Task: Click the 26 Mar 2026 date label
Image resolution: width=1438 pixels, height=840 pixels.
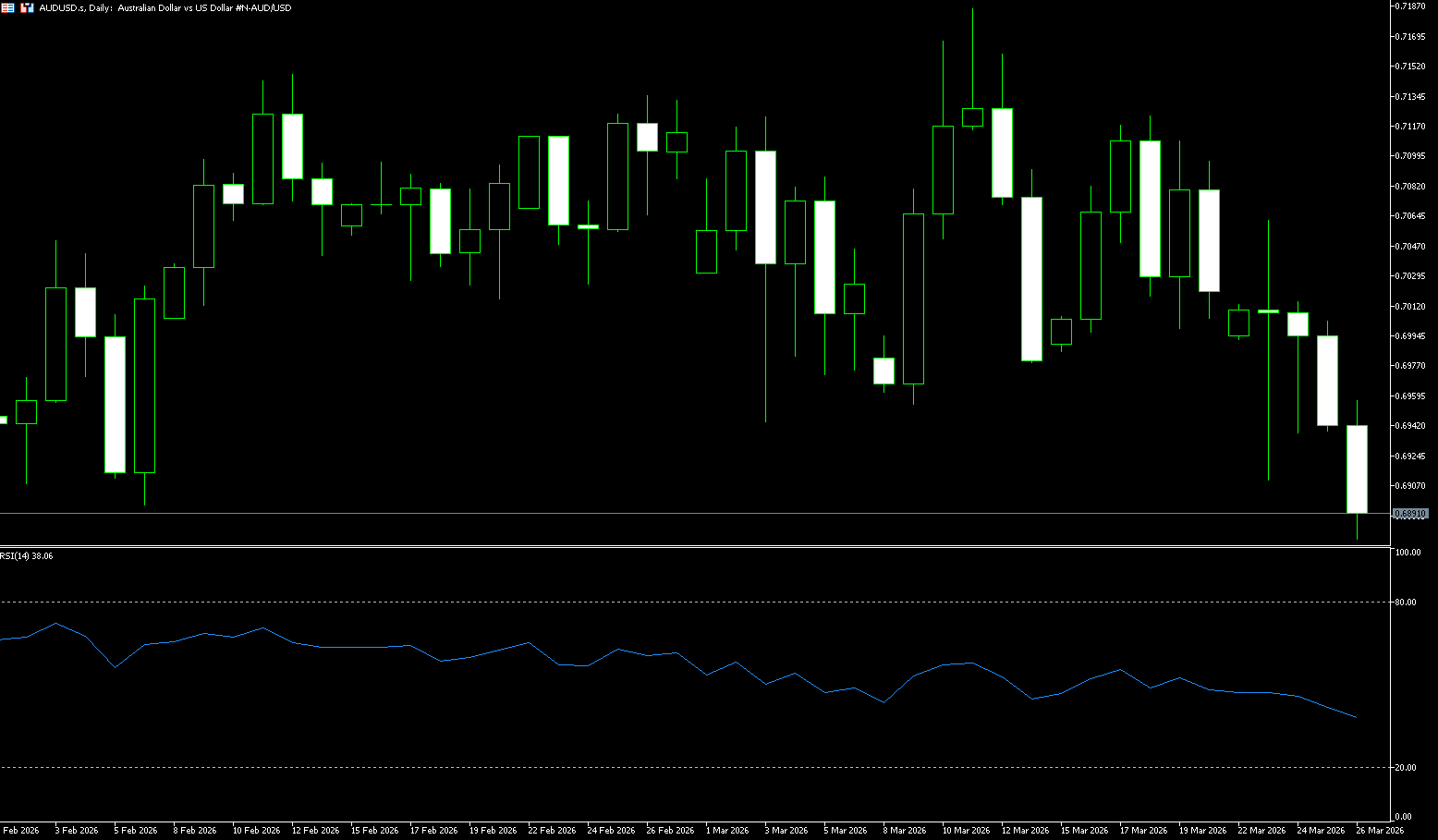Action: [x=1380, y=831]
